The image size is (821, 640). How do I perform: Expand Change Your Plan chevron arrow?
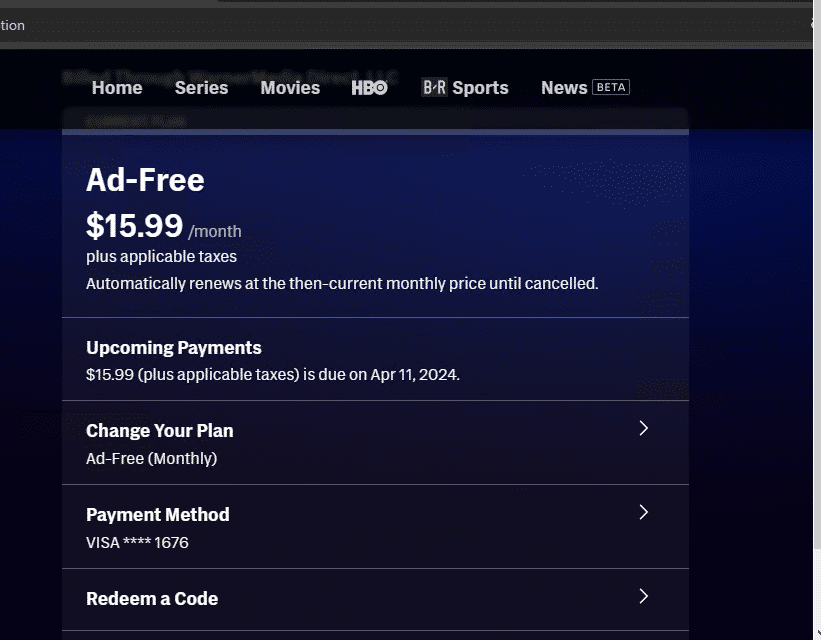(x=643, y=428)
